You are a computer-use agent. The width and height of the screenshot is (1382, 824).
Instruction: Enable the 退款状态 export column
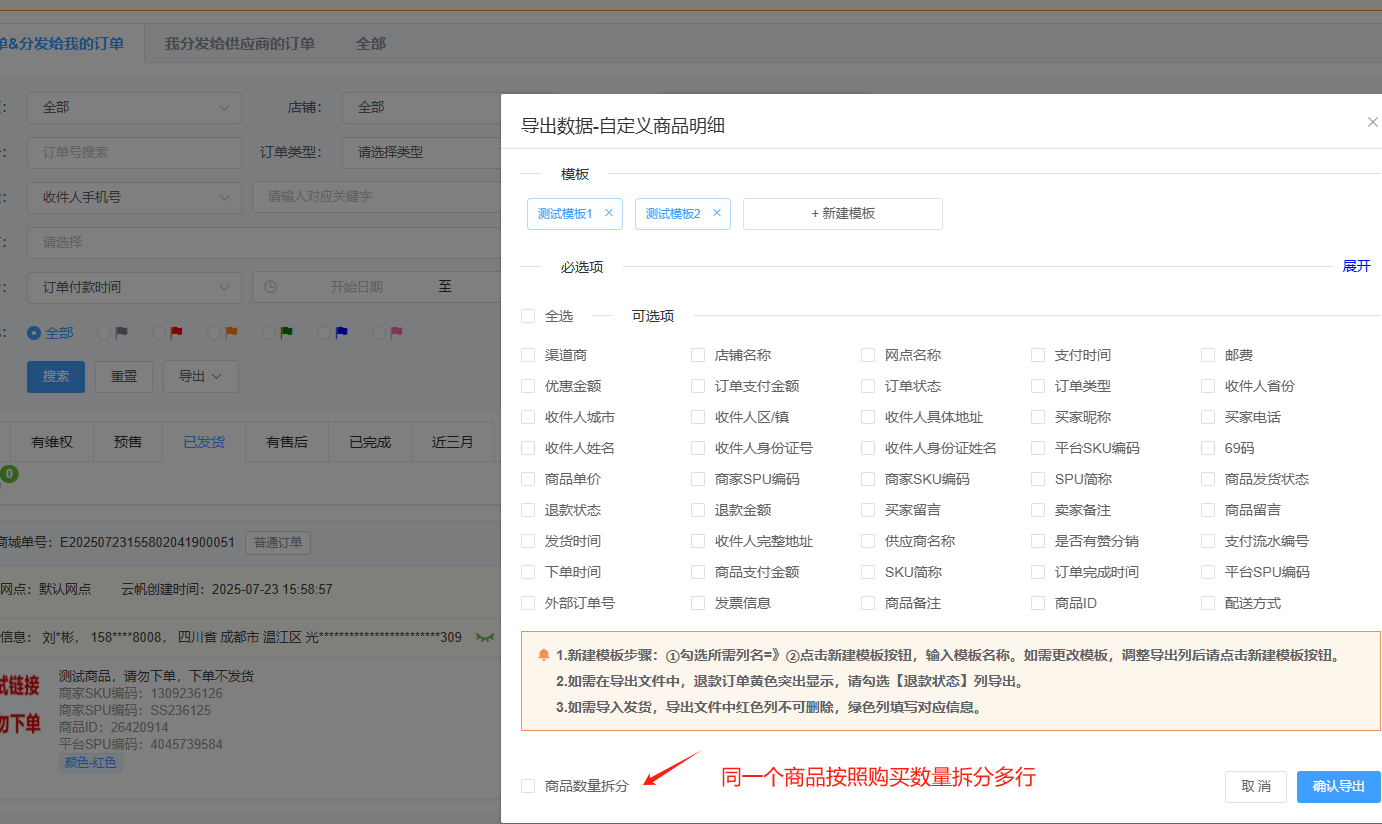pos(528,510)
